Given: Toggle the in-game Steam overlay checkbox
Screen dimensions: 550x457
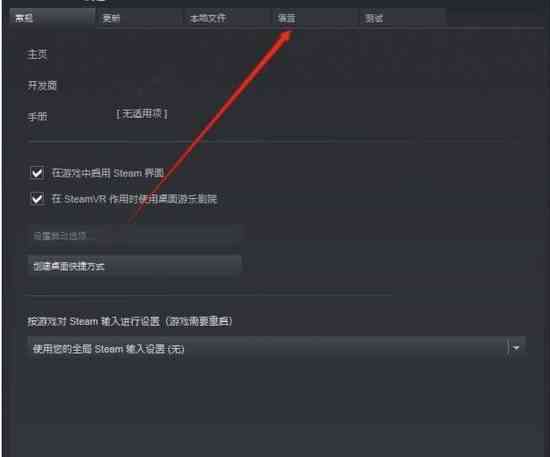Looking at the screenshot, I should pyautogui.click(x=37, y=173).
